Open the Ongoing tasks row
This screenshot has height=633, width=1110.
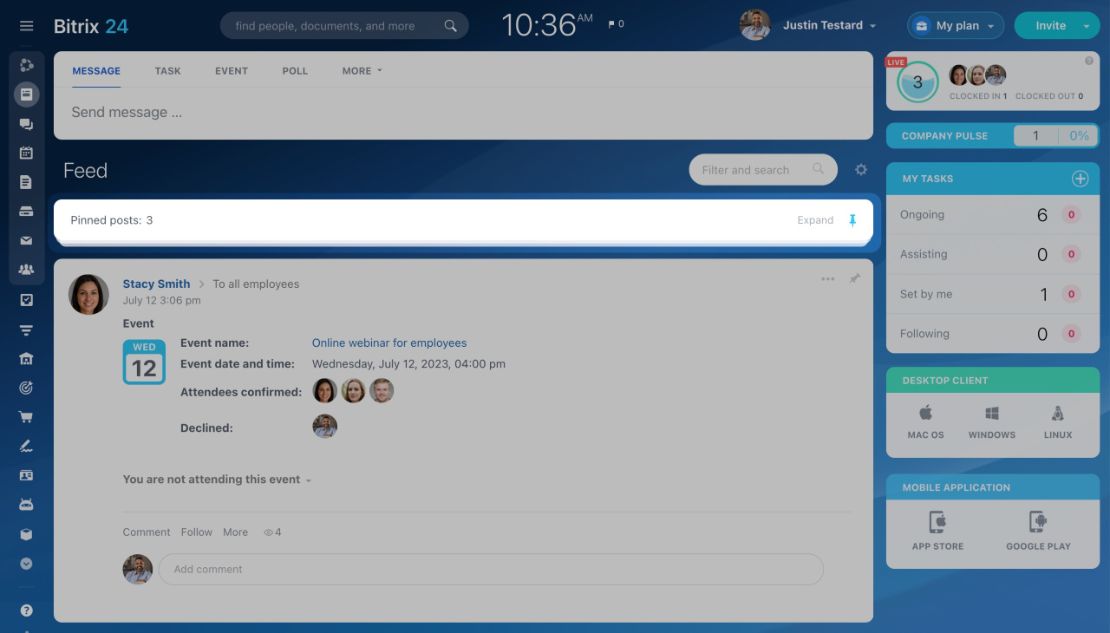point(992,215)
